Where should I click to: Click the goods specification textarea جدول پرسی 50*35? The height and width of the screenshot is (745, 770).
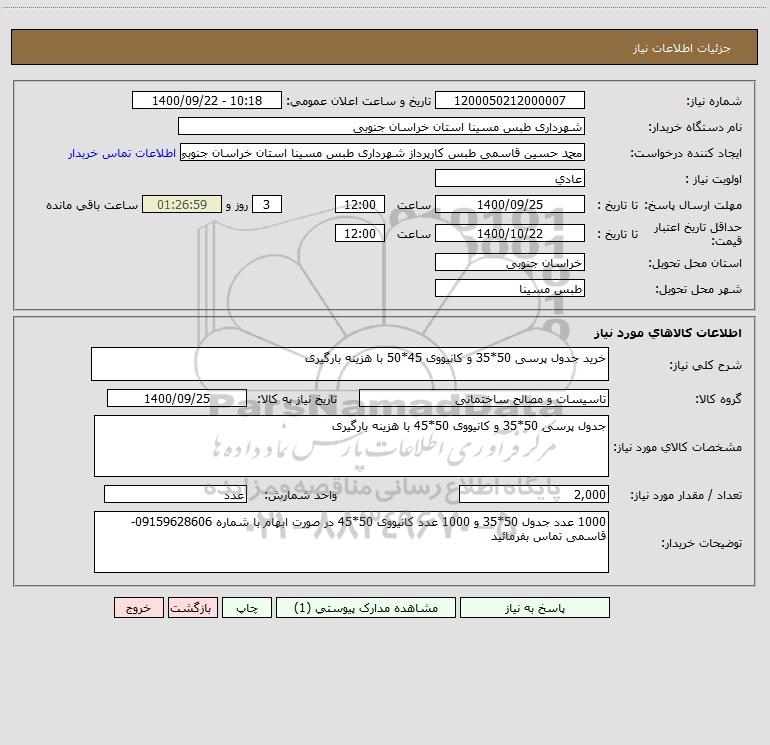[x=351, y=446]
